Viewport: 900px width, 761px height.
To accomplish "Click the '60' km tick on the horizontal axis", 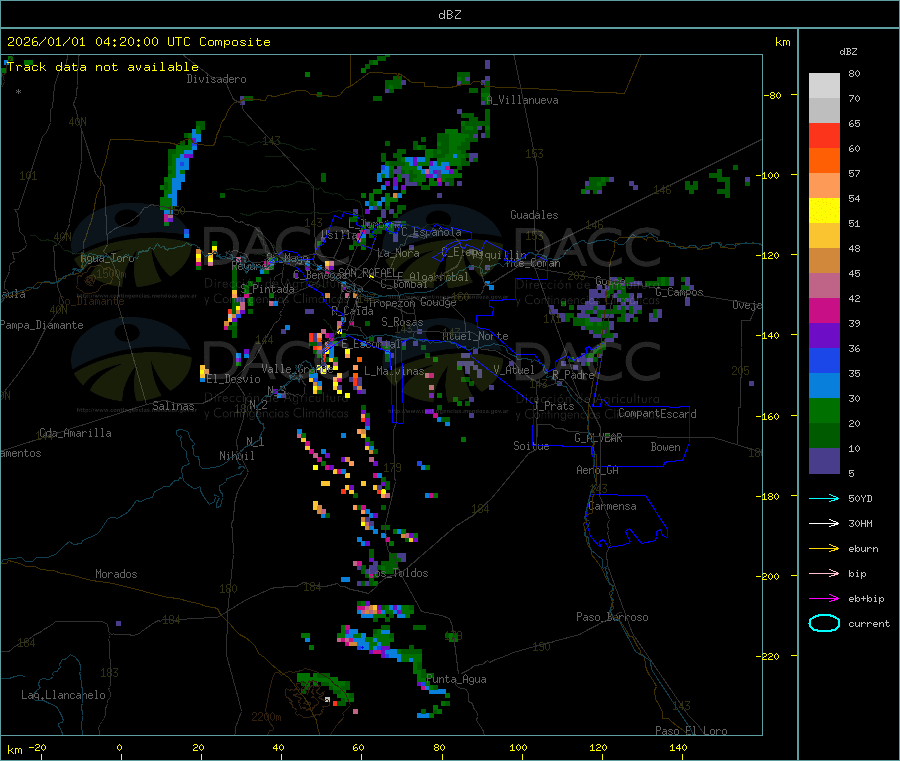I will click(358, 747).
